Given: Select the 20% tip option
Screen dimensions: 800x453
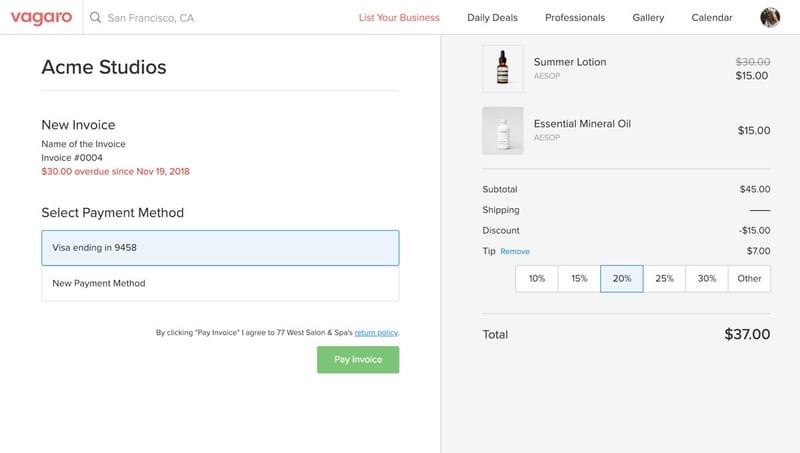Looking at the screenshot, I should tap(622, 278).
